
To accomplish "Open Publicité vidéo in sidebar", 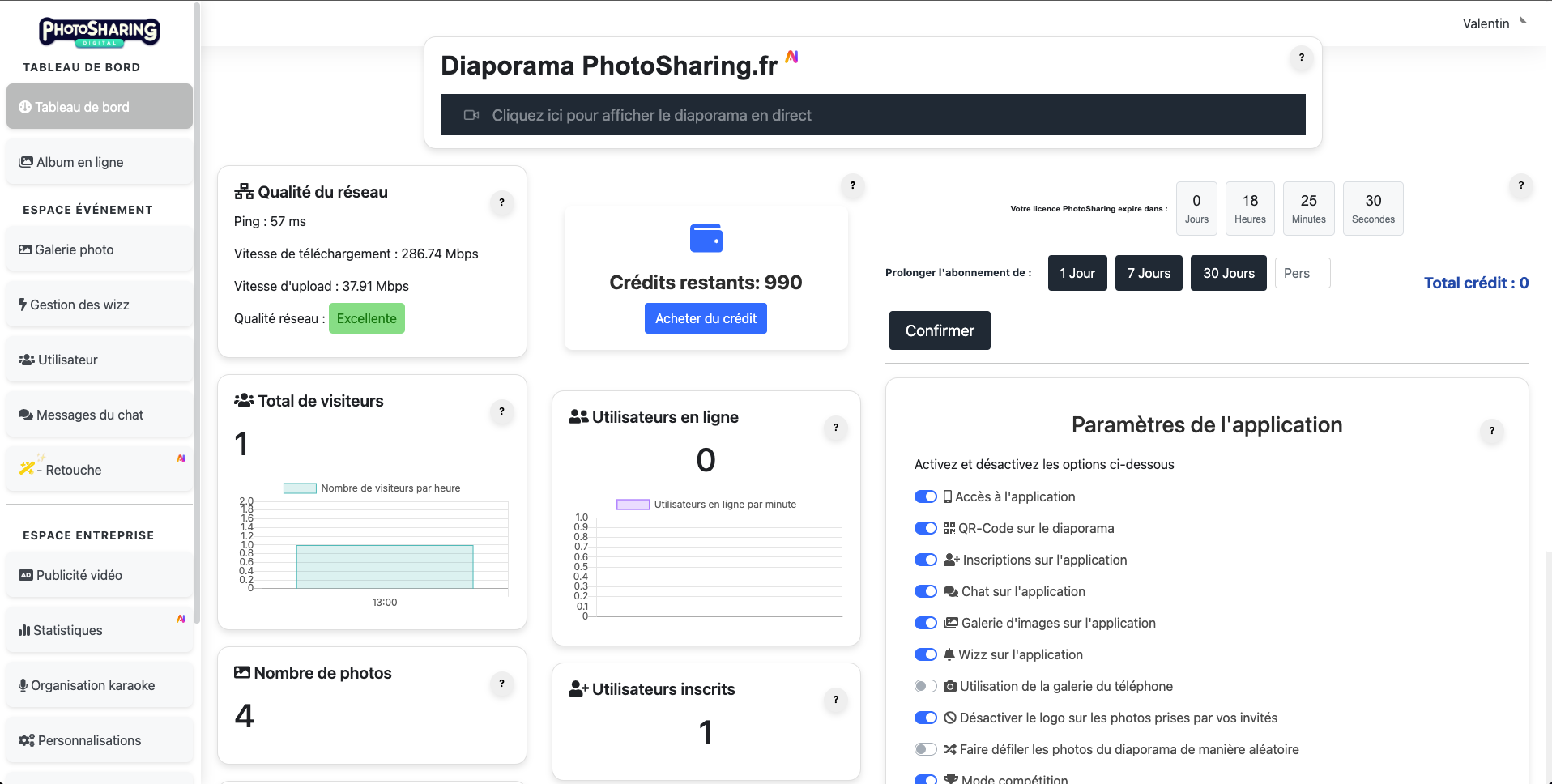I will (100, 575).
